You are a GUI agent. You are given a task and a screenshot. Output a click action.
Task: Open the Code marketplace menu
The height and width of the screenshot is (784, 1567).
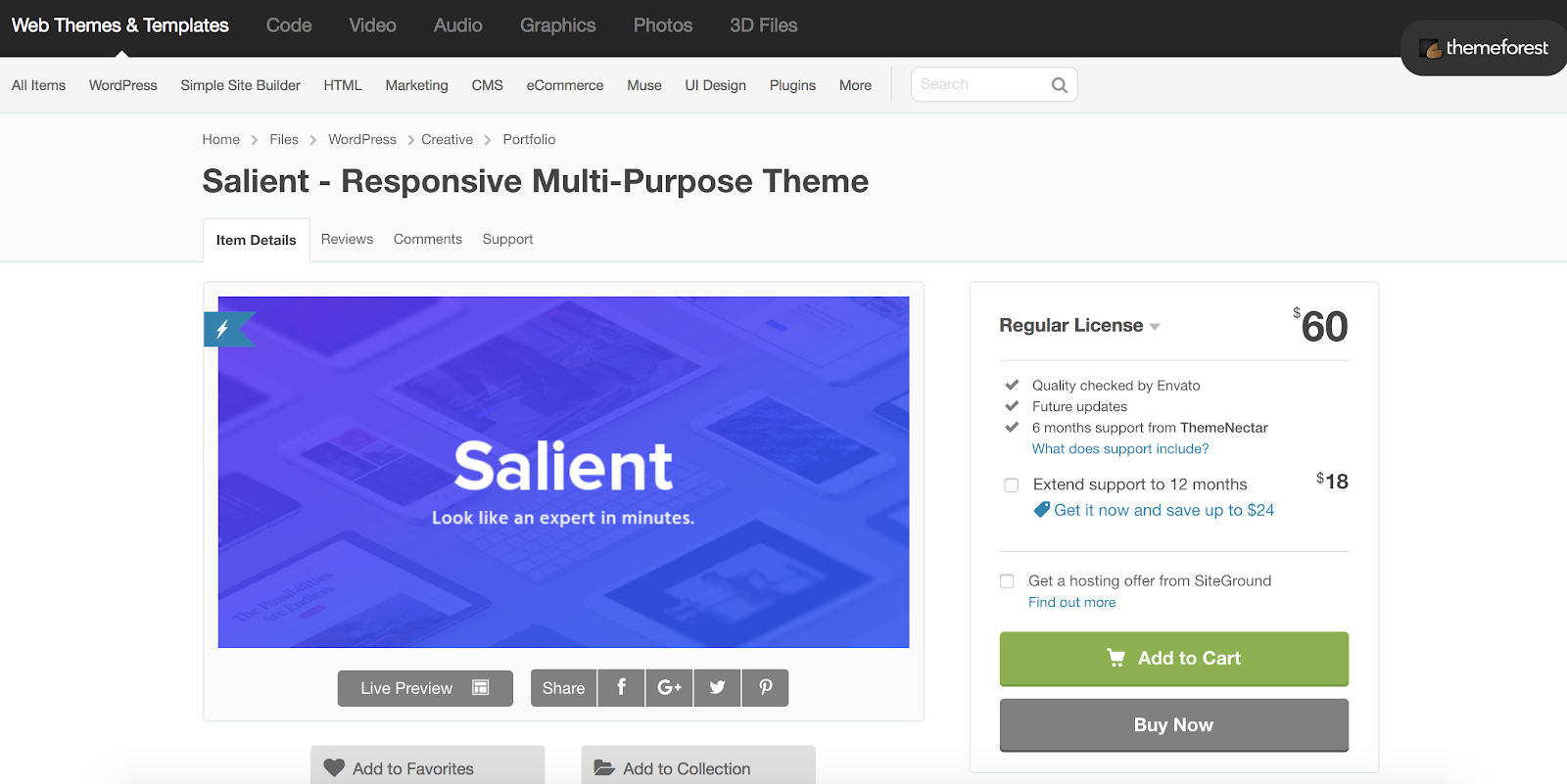click(x=289, y=25)
